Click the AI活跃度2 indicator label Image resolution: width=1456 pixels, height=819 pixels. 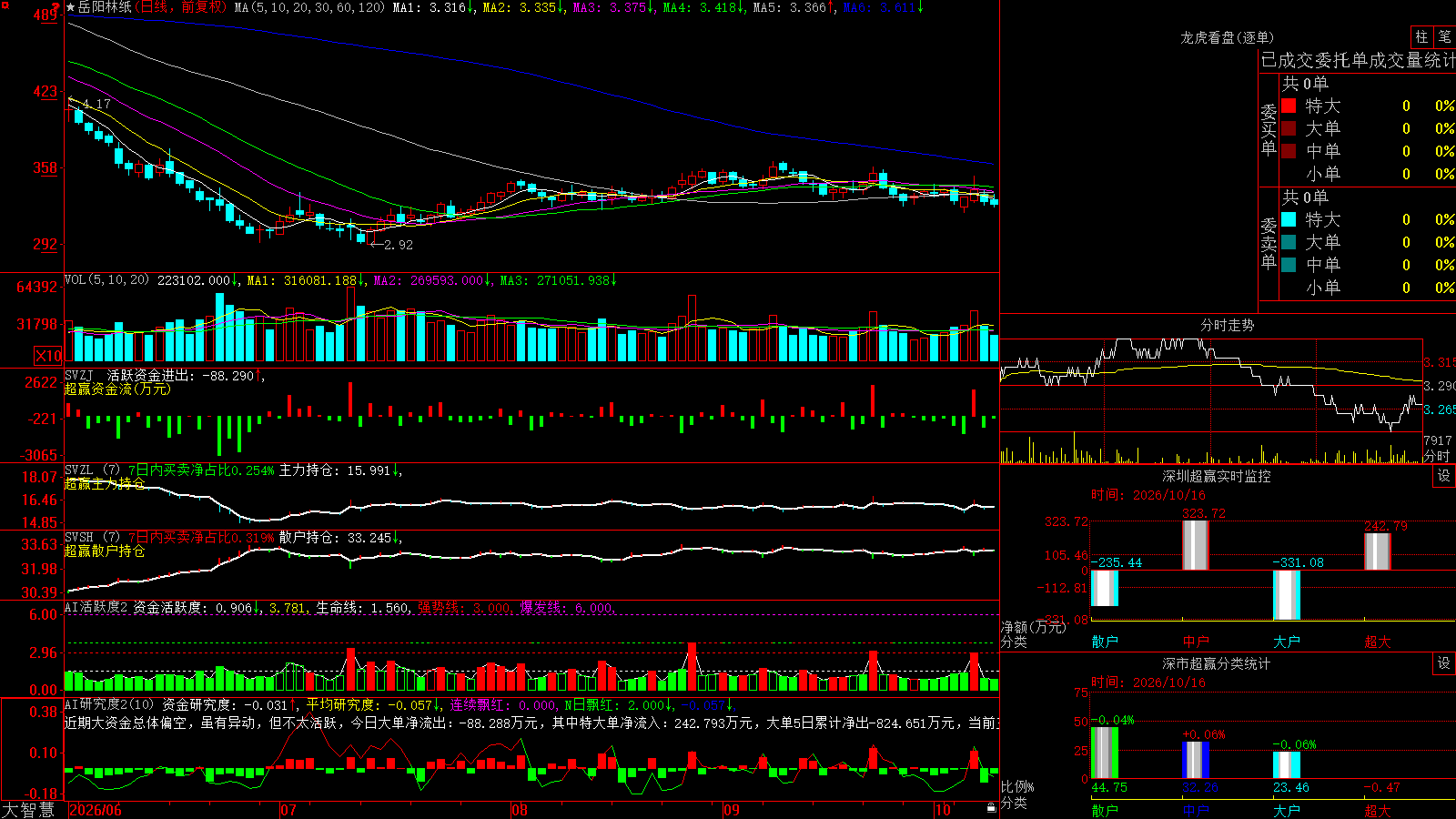[x=96, y=607]
